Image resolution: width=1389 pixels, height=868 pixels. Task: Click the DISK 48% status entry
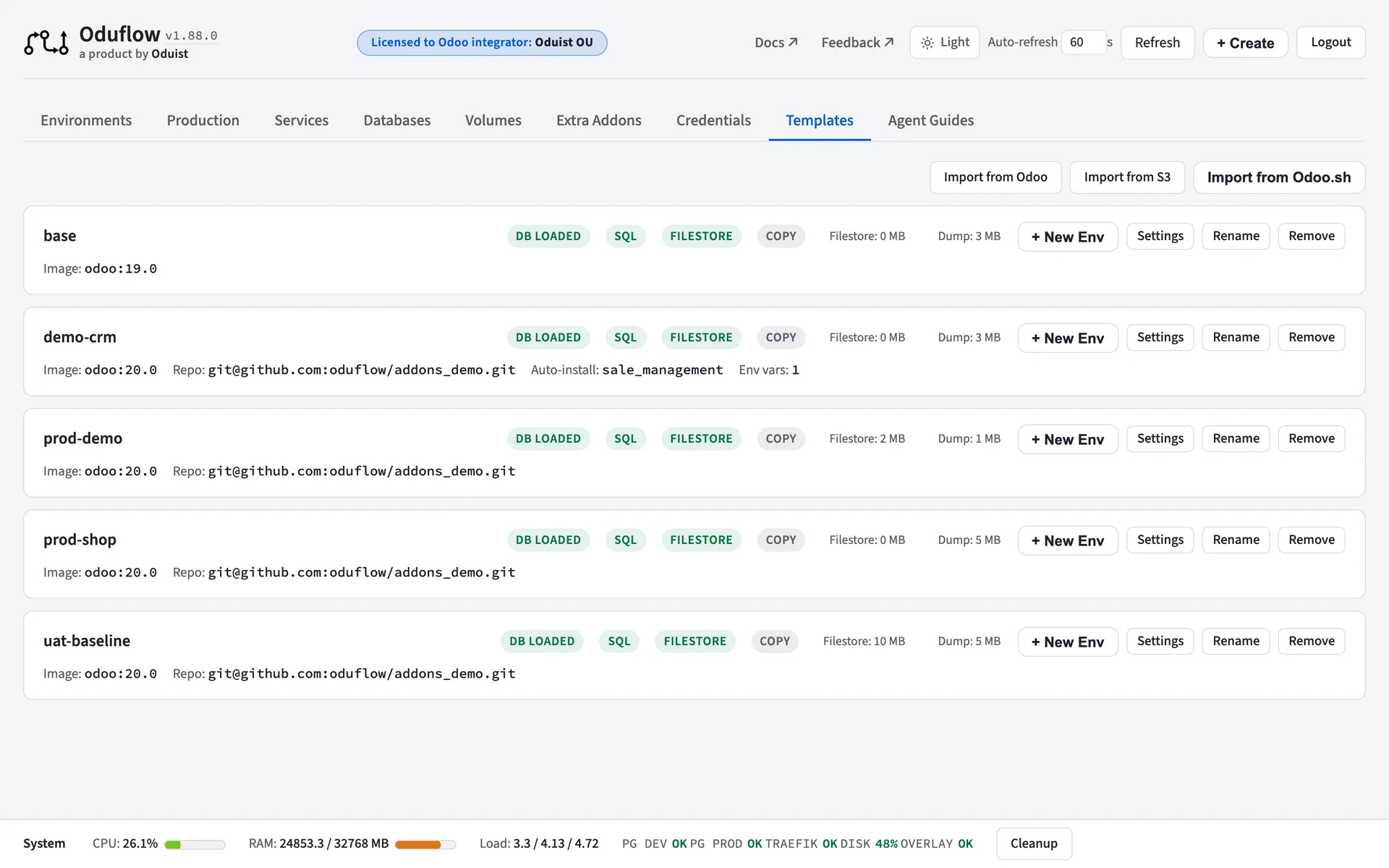(x=869, y=843)
